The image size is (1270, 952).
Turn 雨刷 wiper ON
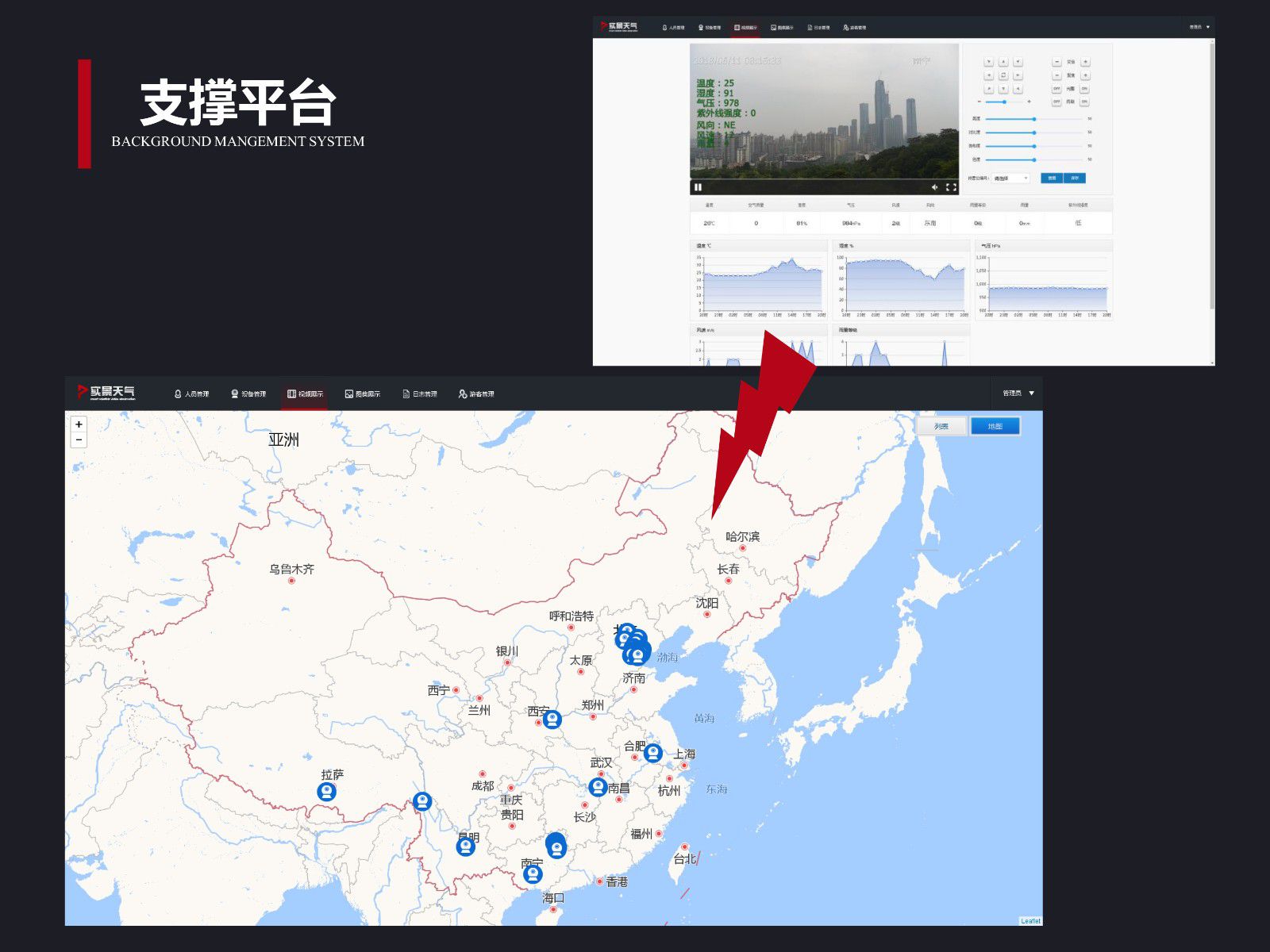click(x=1084, y=102)
